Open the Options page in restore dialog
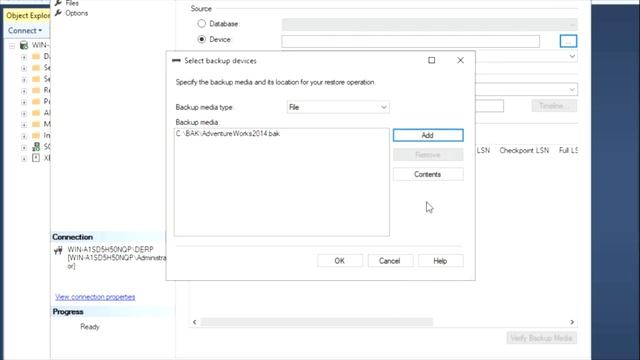The image size is (640, 360). pyautogui.click(x=76, y=13)
